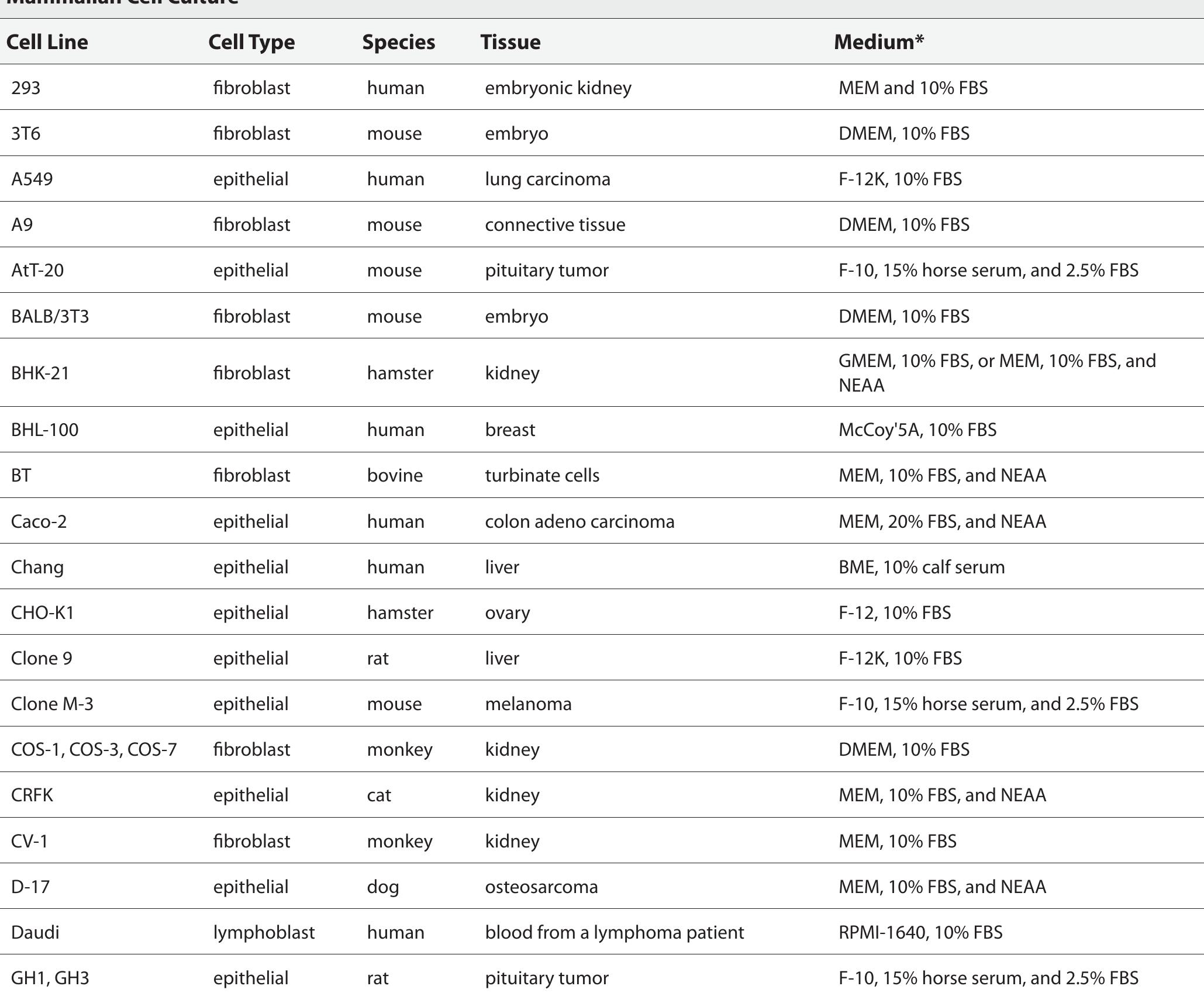1204x993 pixels.
Task: Click the Species column header
Action: pyautogui.click(x=398, y=42)
